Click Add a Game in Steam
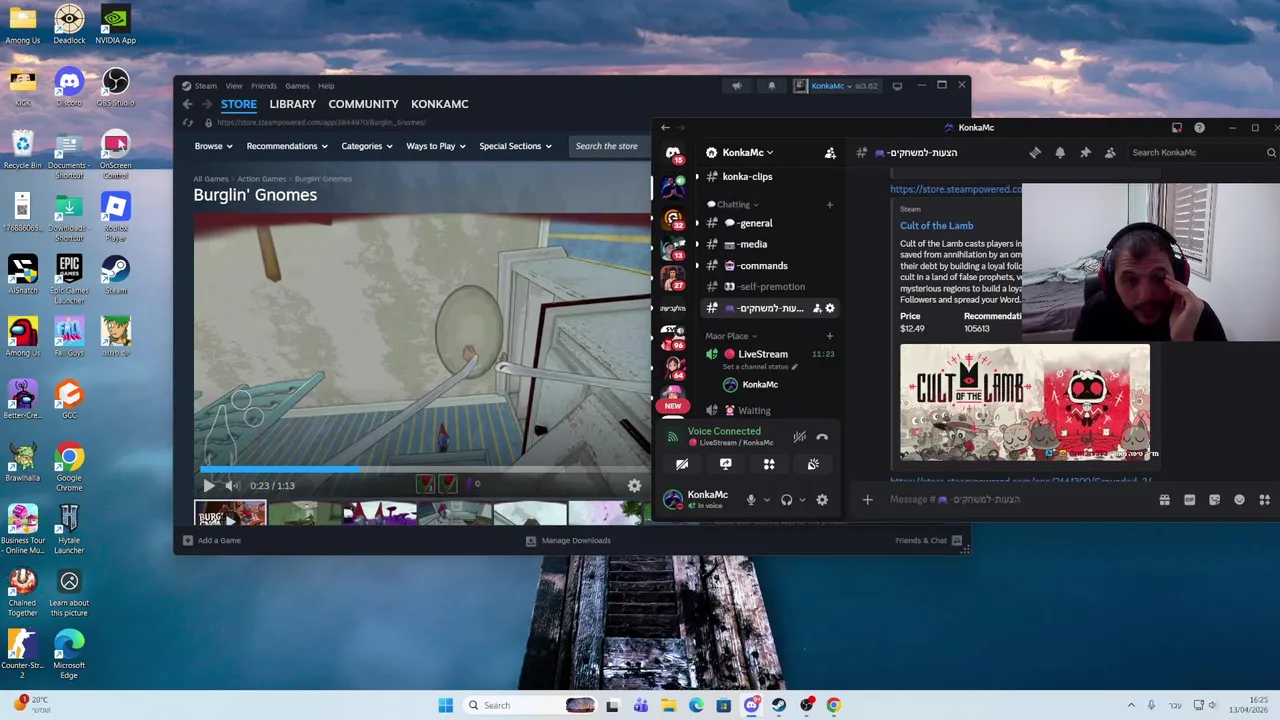Viewport: 1280px width, 720px height. tap(212, 540)
